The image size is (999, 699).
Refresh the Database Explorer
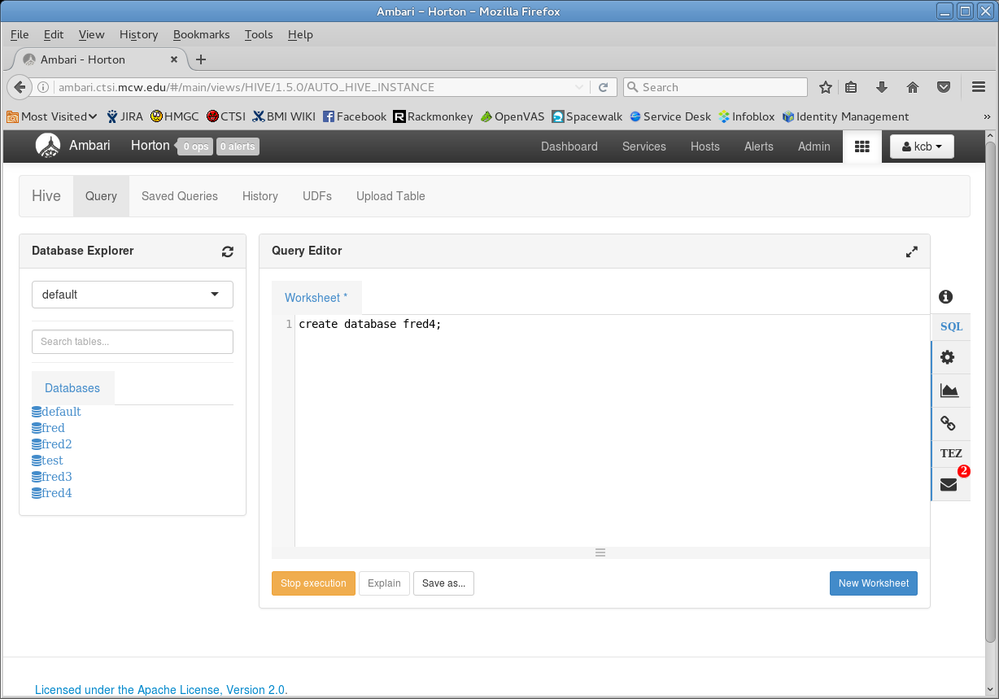227,252
